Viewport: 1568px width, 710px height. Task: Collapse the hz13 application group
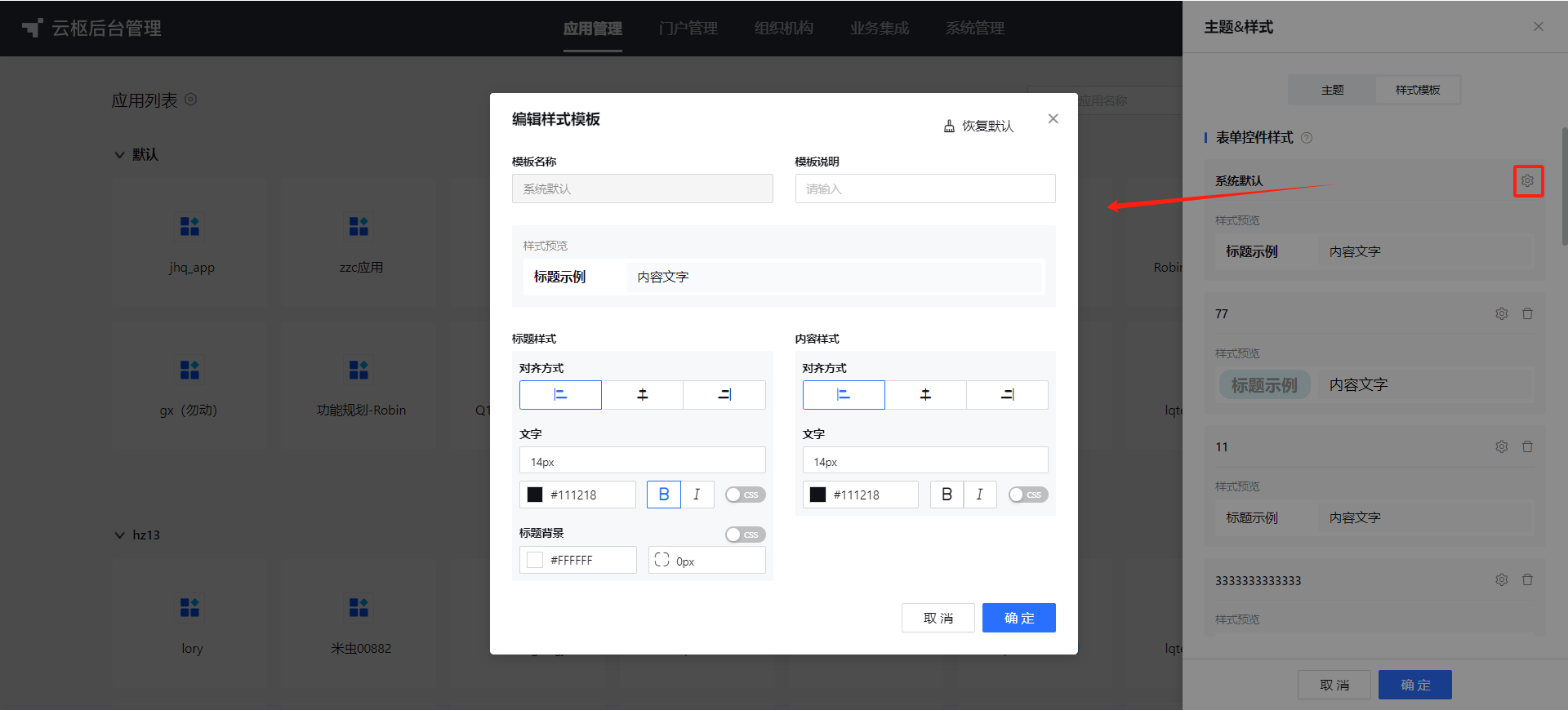click(119, 535)
